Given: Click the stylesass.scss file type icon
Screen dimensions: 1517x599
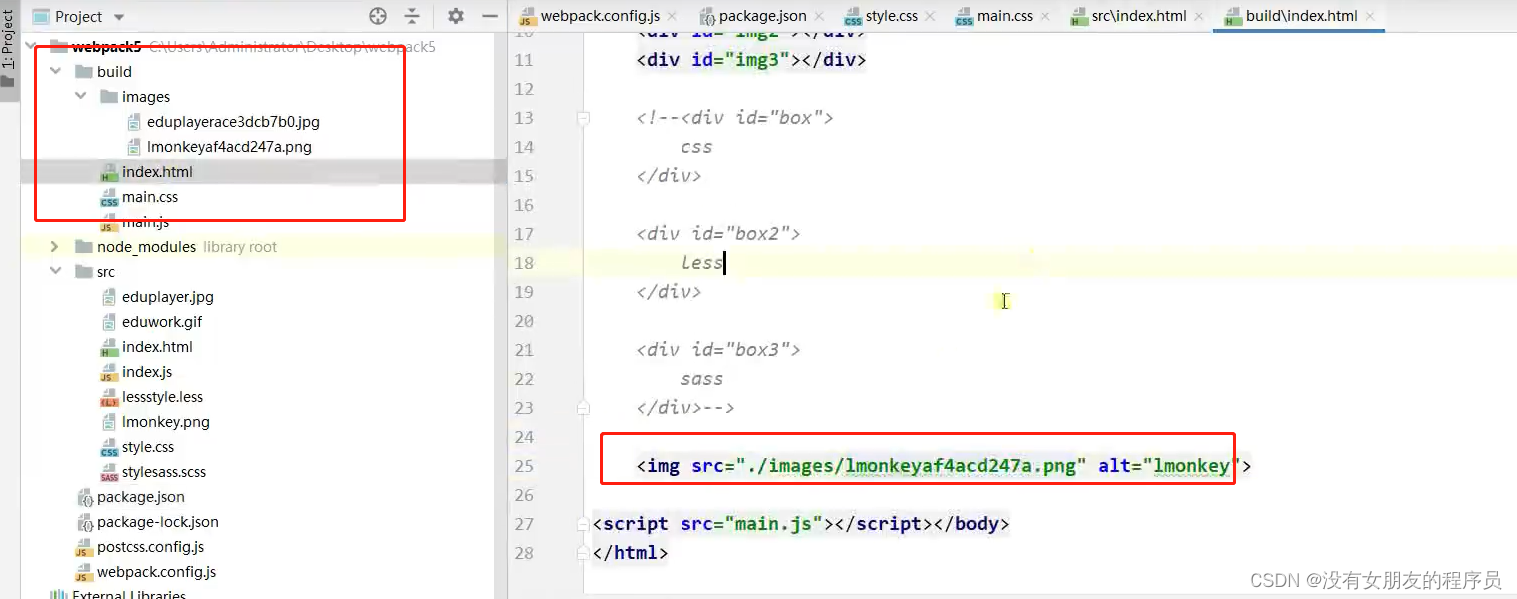Looking at the screenshot, I should pos(110,473).
